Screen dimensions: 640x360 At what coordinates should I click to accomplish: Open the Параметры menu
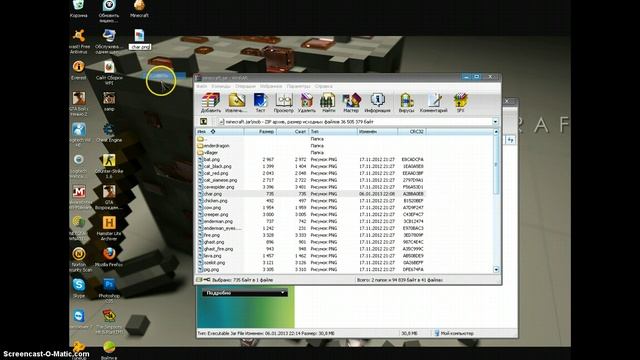click(x=298, y=87)
